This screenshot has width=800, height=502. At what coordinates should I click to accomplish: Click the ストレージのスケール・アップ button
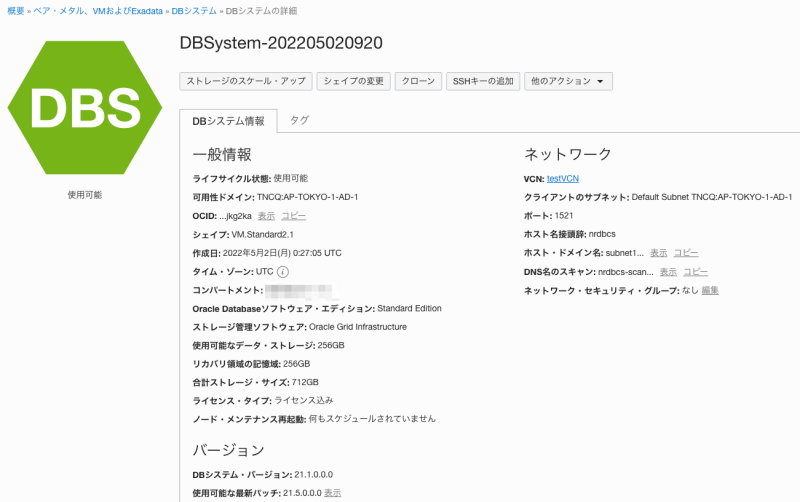[x=246, y=81]
